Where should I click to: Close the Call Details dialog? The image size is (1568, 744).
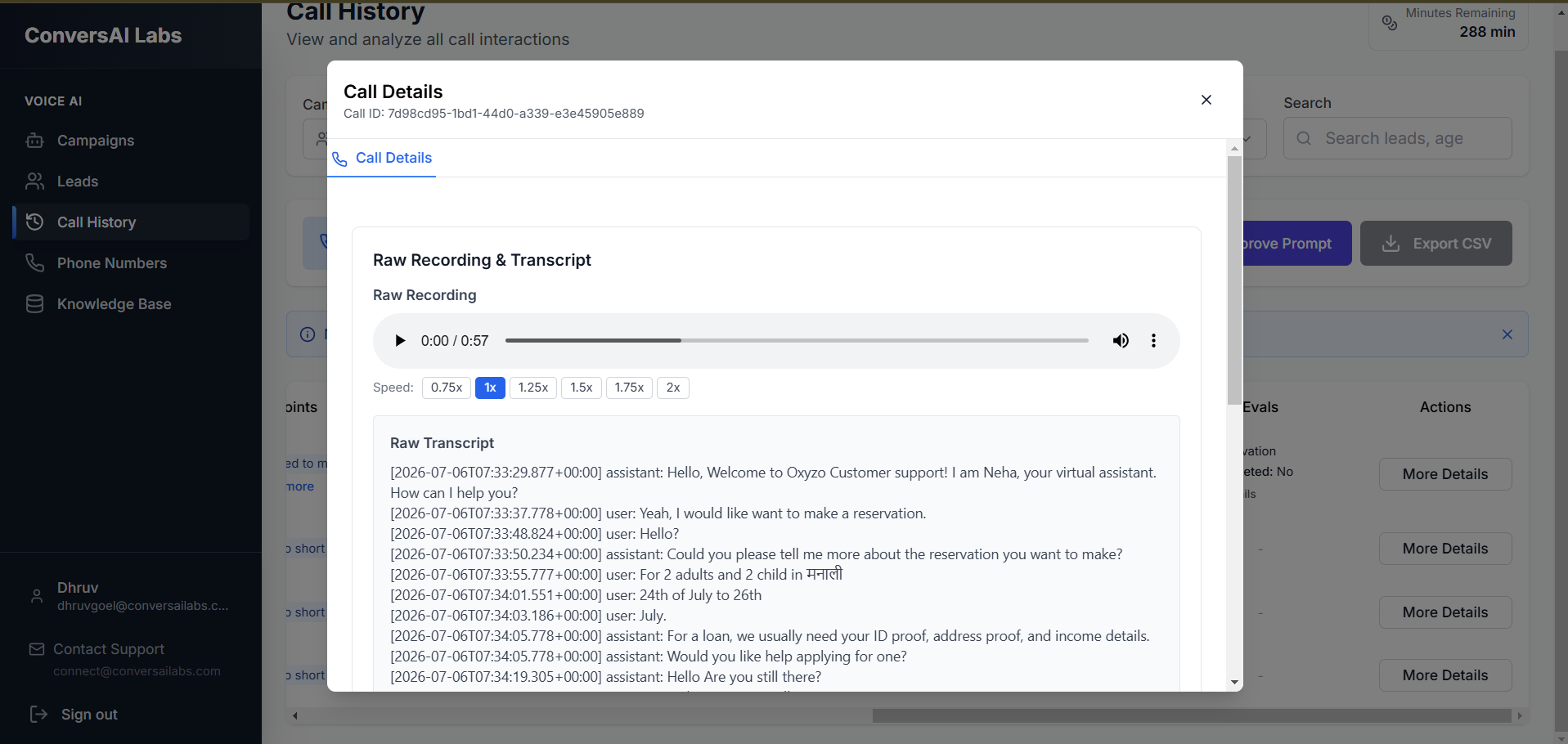coord(1206,100)
